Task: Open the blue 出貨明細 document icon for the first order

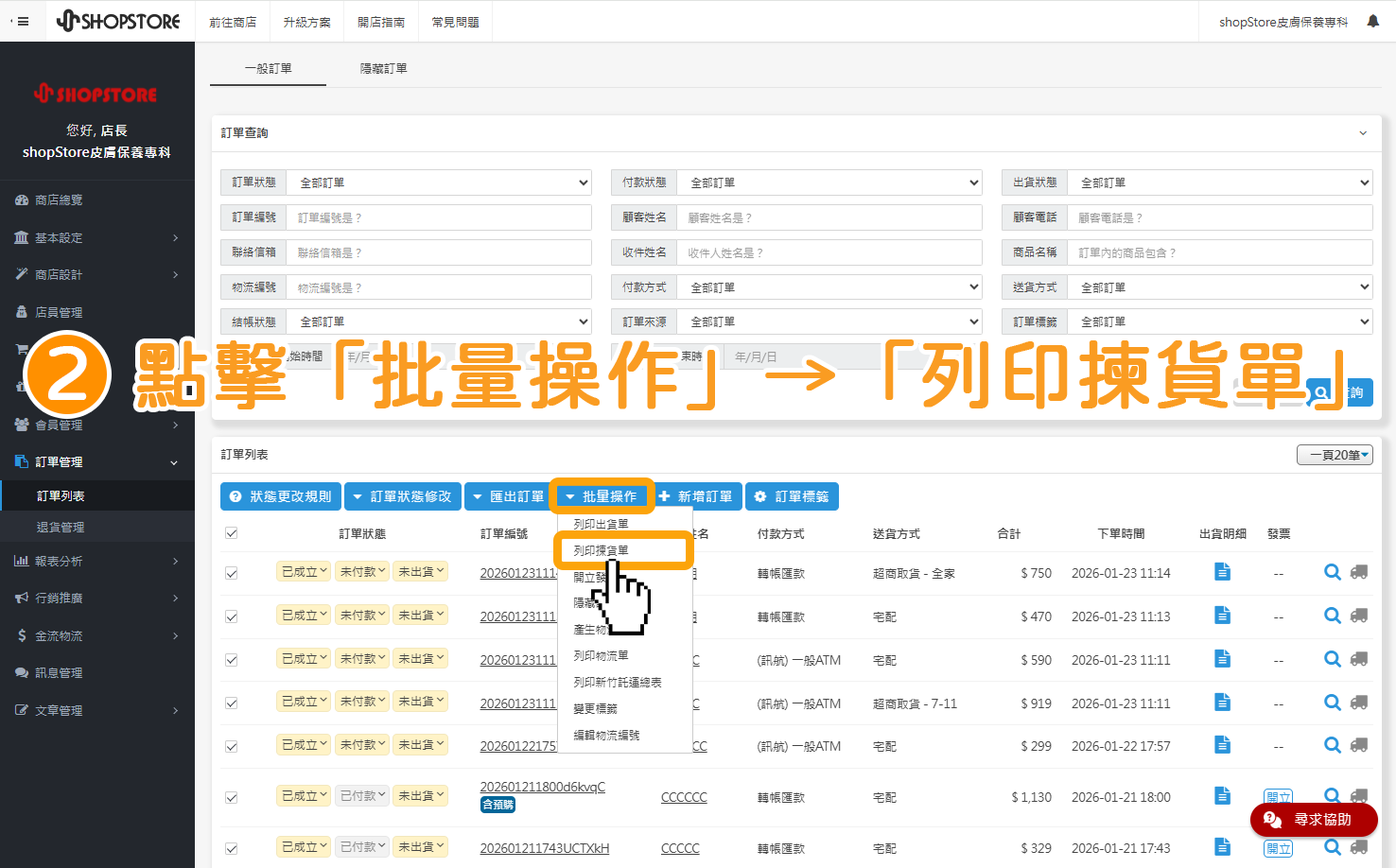Action: (x=1222, y=571)
